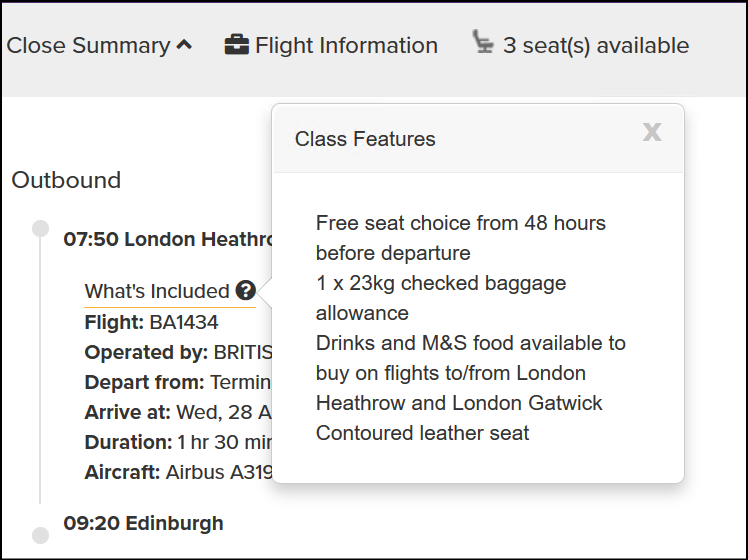This screenshot has width=748, height=560.
Task: Click the briefcase icon beside Flight Information
Action: click(x=237, y=45)
